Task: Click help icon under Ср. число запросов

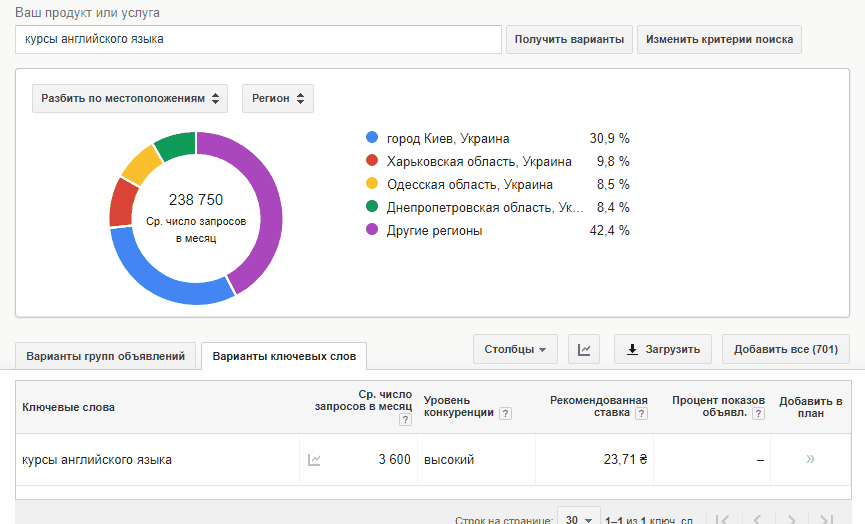Action: [405, 420]
